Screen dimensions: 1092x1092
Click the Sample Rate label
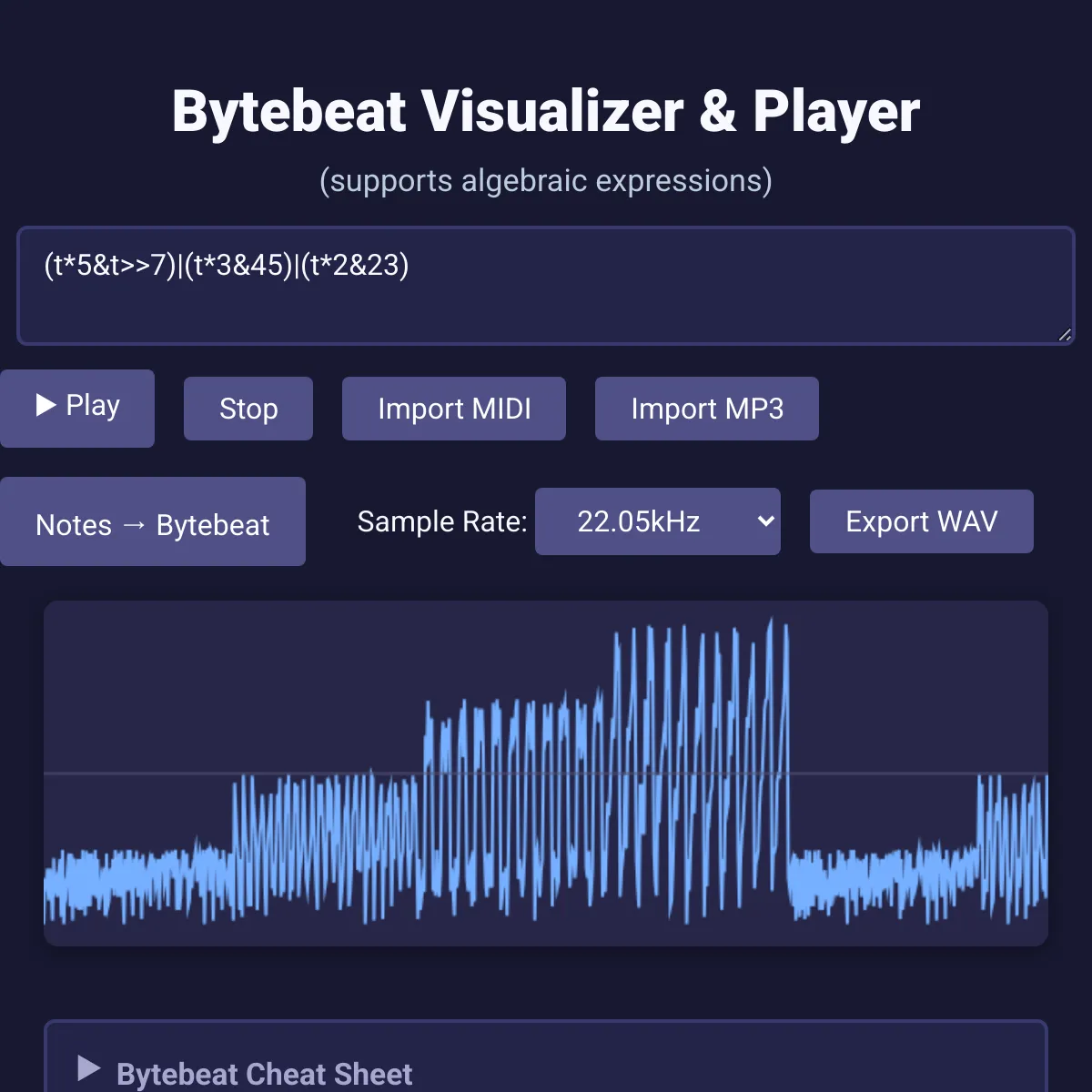tap(441, 521)
